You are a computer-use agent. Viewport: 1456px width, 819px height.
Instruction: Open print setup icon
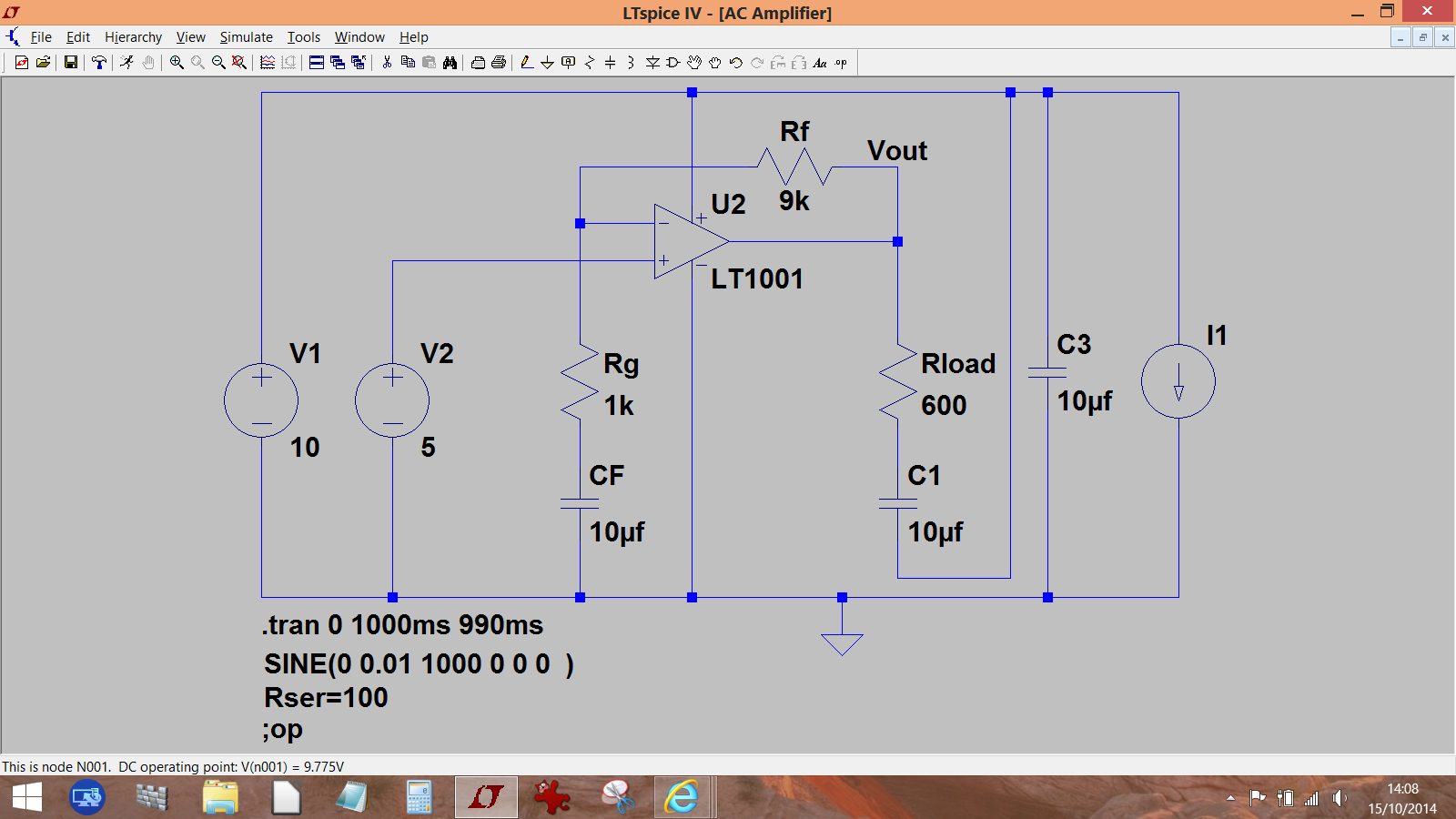(478, 63)
